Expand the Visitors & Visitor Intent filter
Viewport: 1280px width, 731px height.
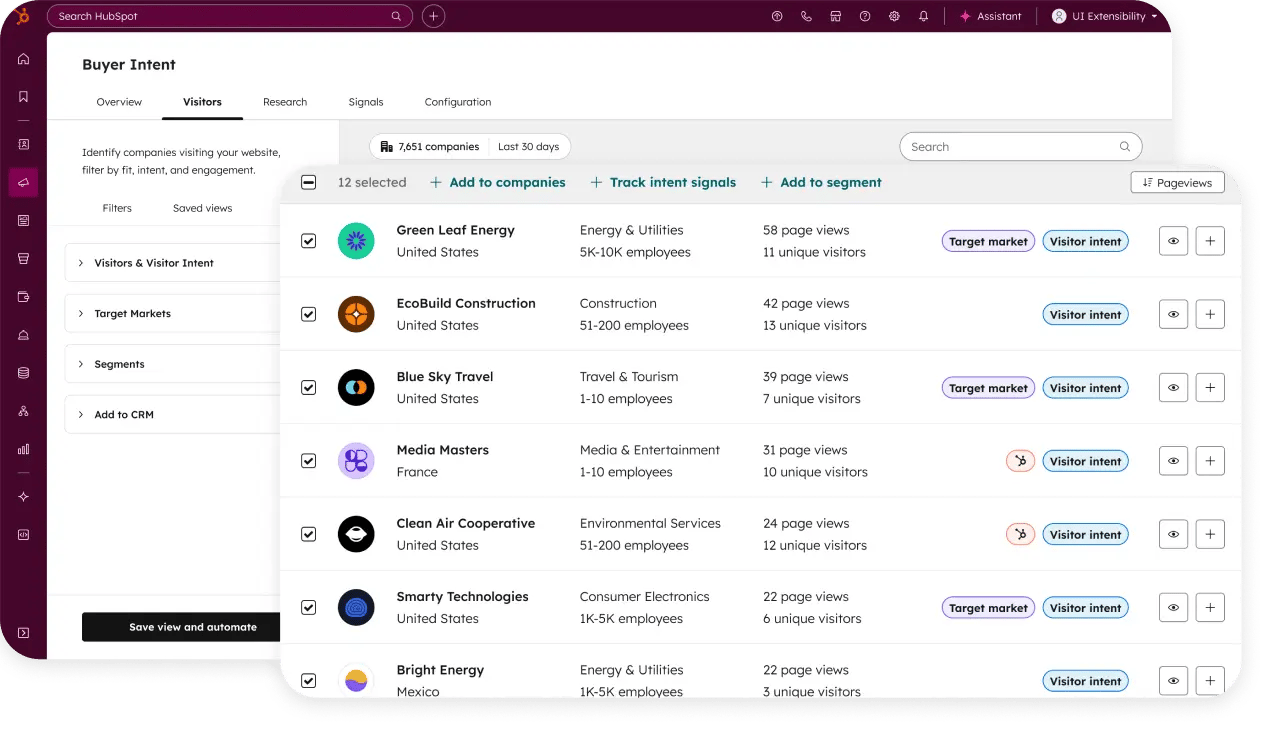tap(172, 263)
